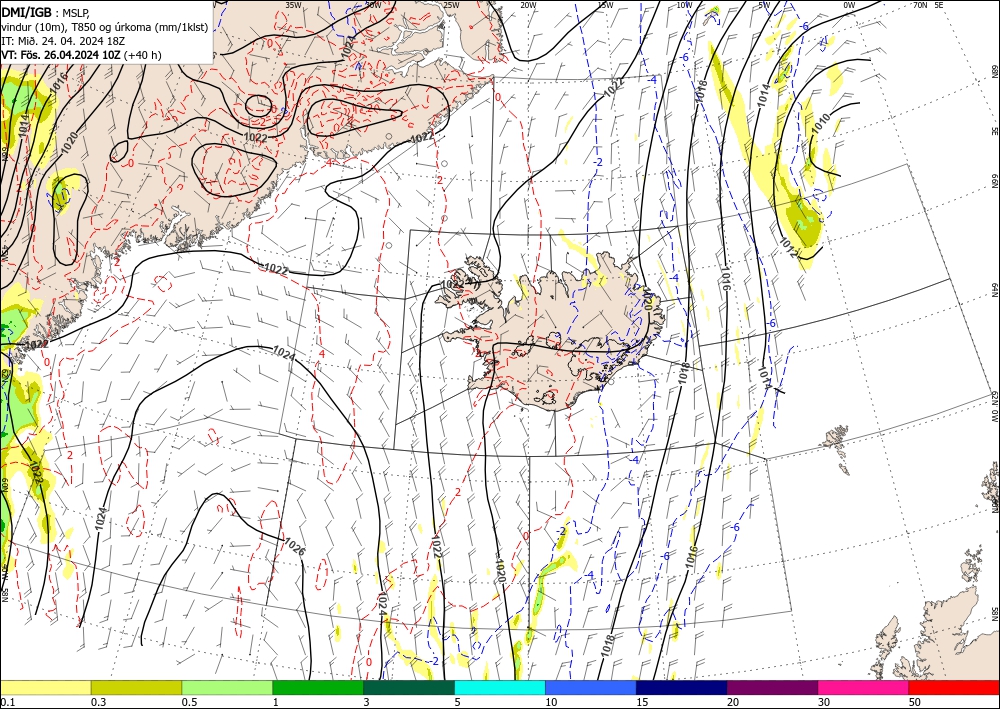Click the light green 0.5 legend swatch

(x=227, y=687)
